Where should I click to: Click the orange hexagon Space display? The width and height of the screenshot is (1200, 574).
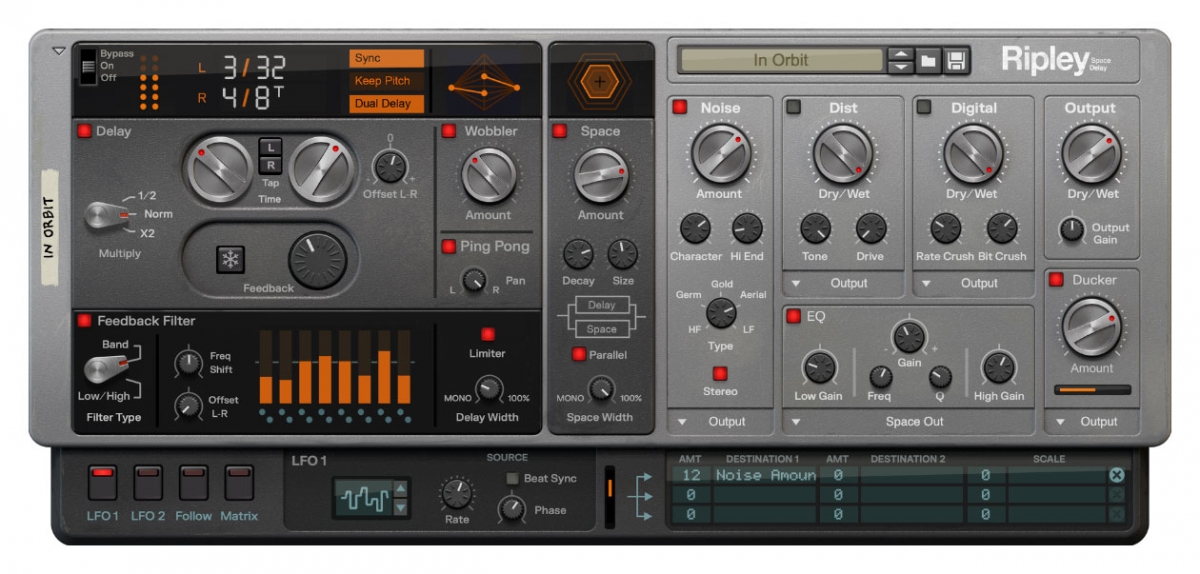599,82
